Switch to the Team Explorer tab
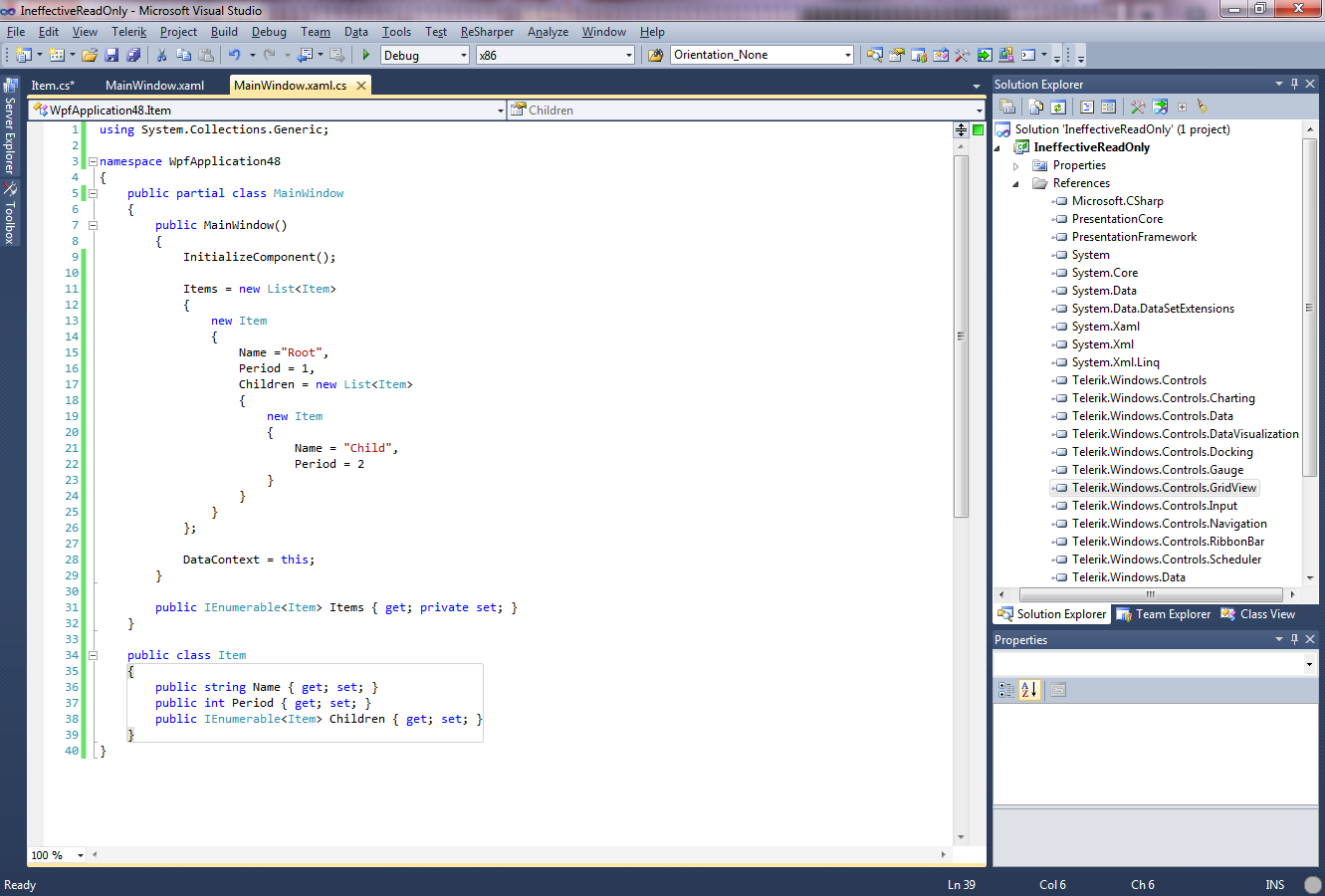 (x=1164, y=614)
